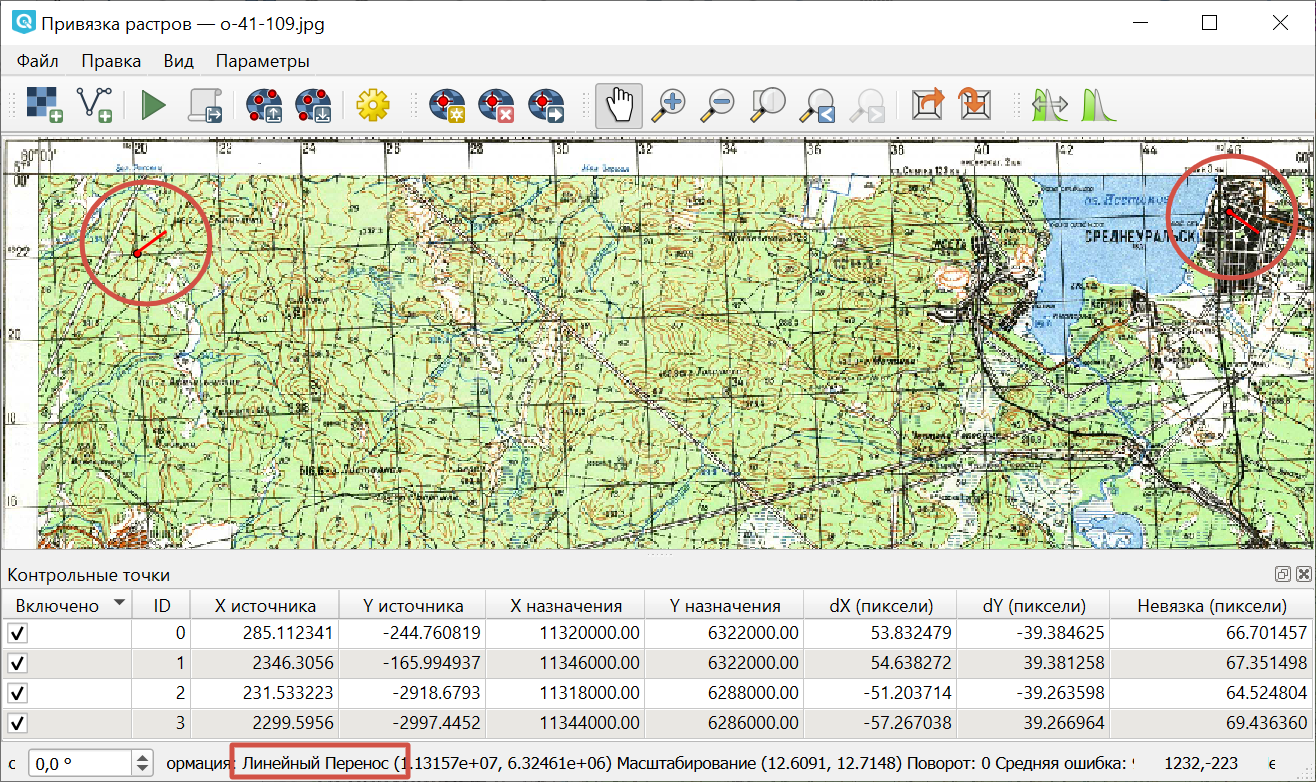
Task: Uncheck control point with ID 3
Action: click(18, 722)
